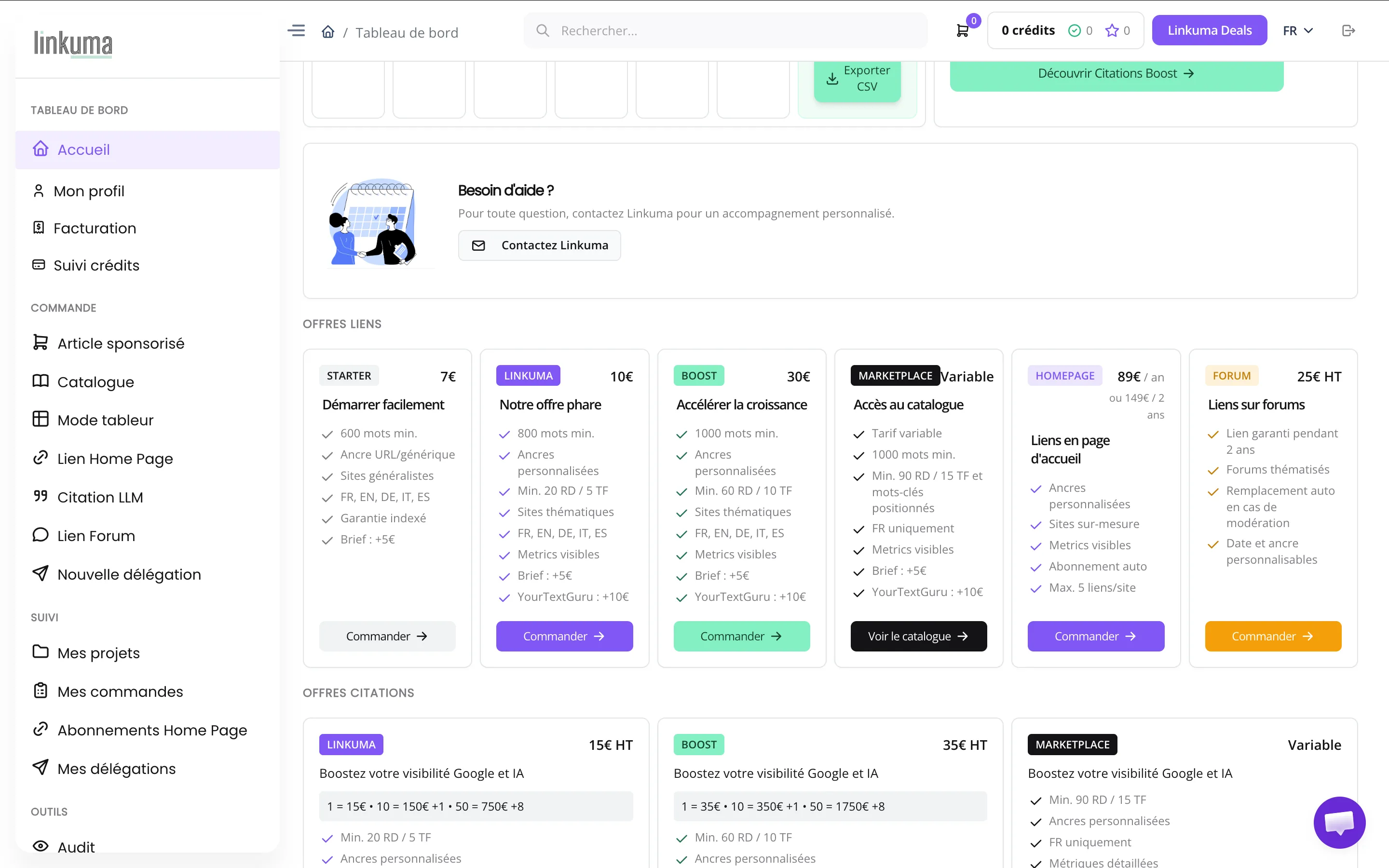Click Commander on the Boost 30€ offer
Screen dimensions: 1389x868
[x=742, y=636]
